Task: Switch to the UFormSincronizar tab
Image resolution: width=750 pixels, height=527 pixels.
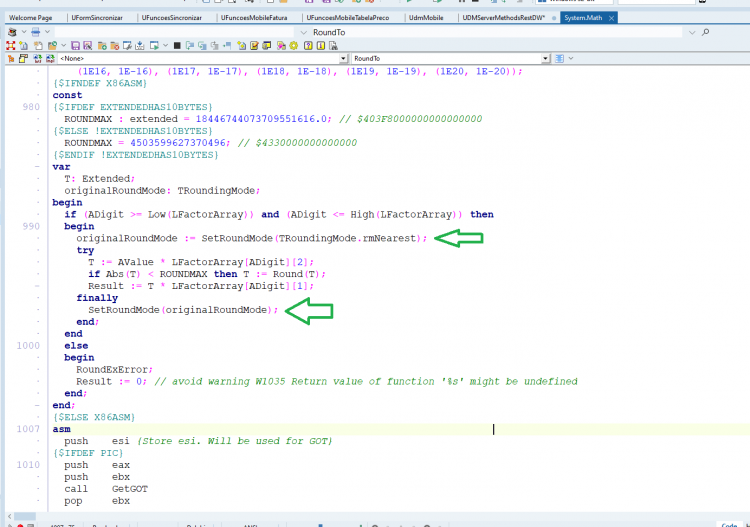Action: pos(97,18)
